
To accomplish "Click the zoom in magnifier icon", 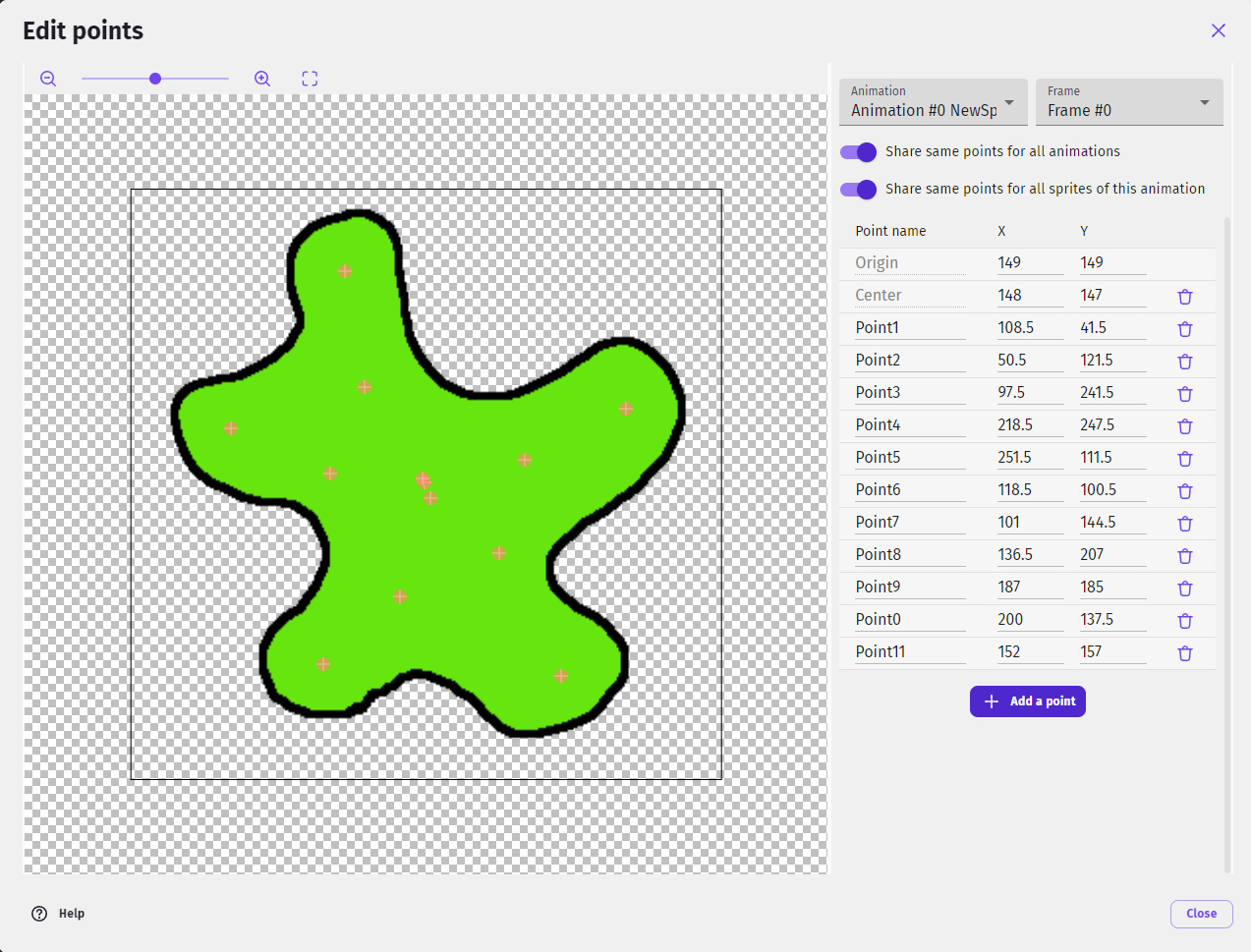I will click(262, 79).
